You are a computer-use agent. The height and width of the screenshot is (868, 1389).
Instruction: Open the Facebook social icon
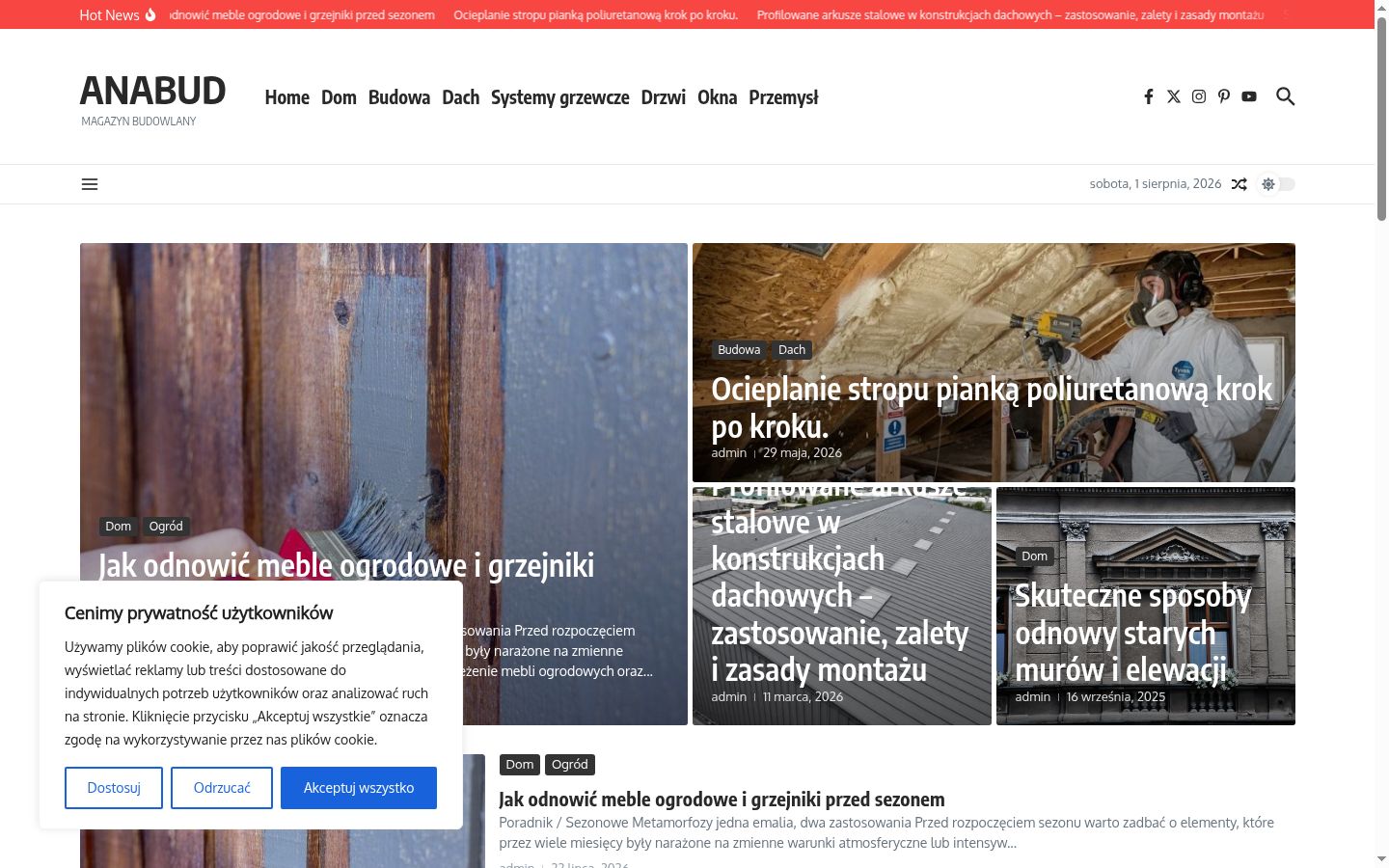pyautogui.click(x=1148, y=96)
